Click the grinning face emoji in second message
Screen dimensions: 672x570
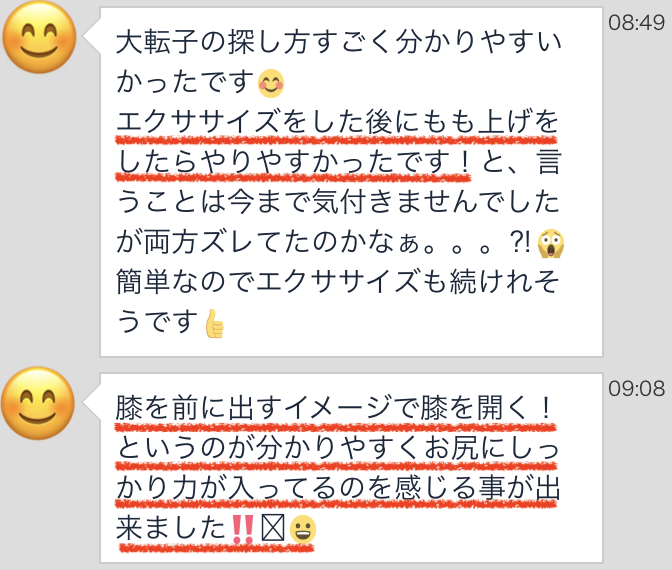point(303,529)
